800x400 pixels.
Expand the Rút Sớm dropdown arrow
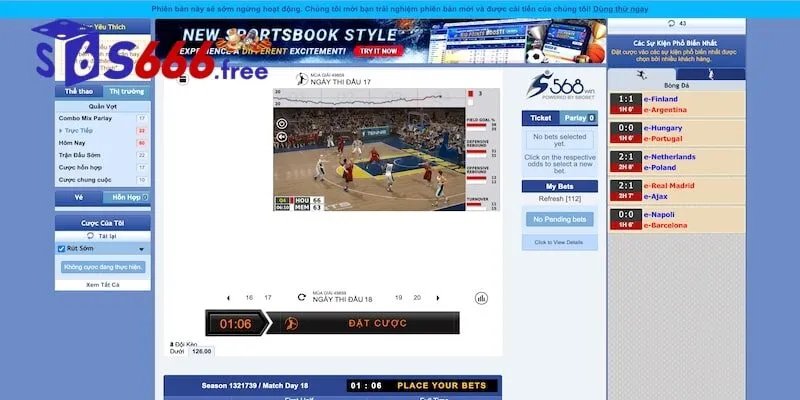tap(141, 249)
